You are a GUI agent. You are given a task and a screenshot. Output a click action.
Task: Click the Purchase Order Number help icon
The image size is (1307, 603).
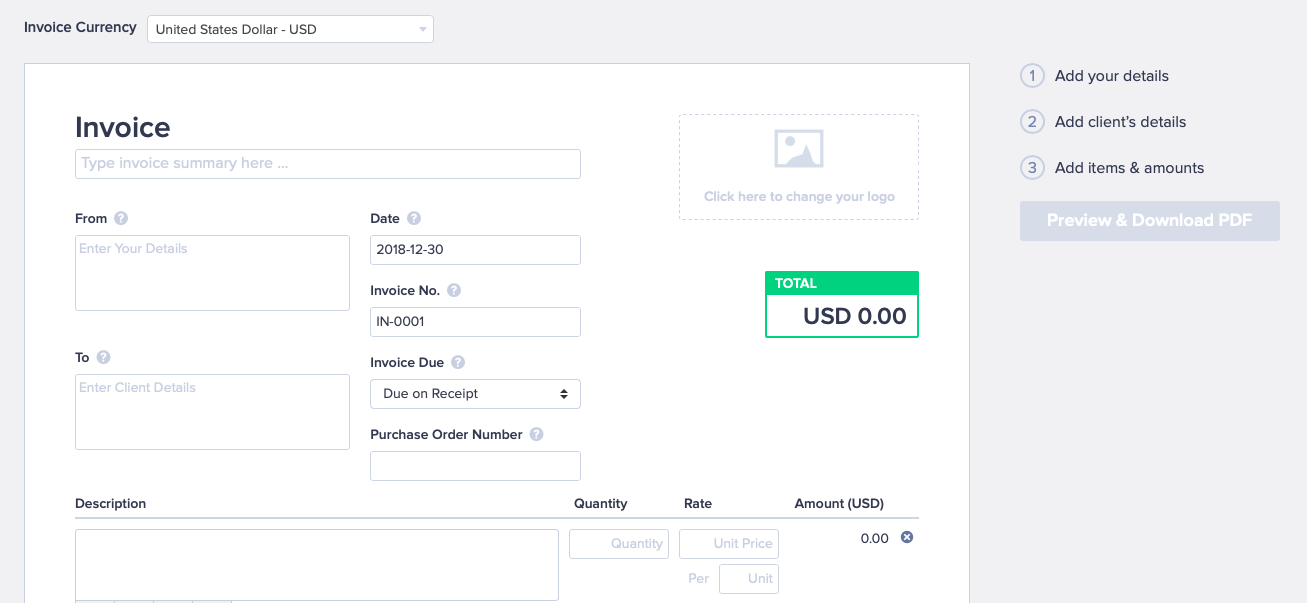537,434
